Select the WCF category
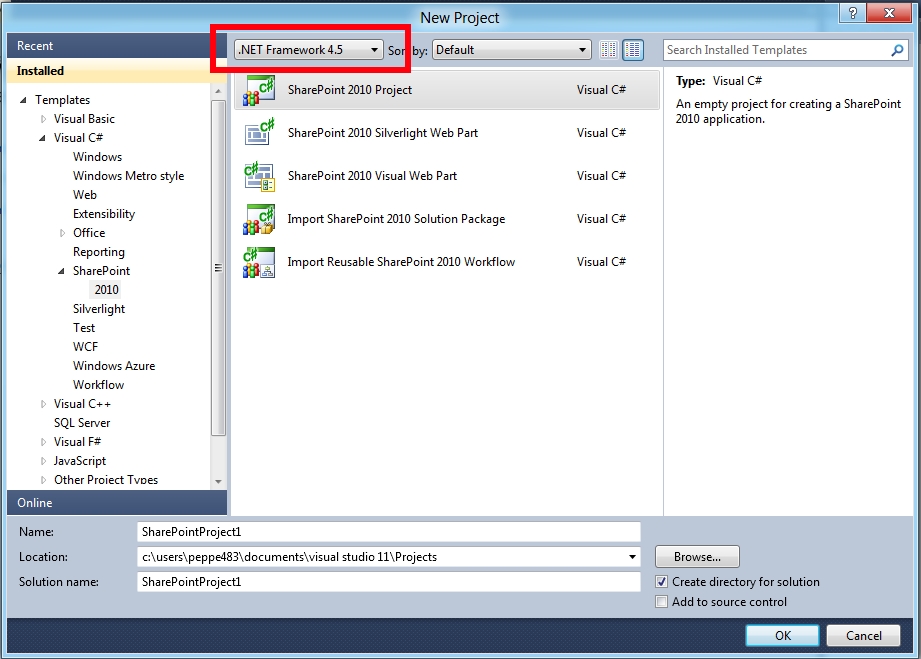921x659 pixels. pyautogui.click(x=85, y=347)
